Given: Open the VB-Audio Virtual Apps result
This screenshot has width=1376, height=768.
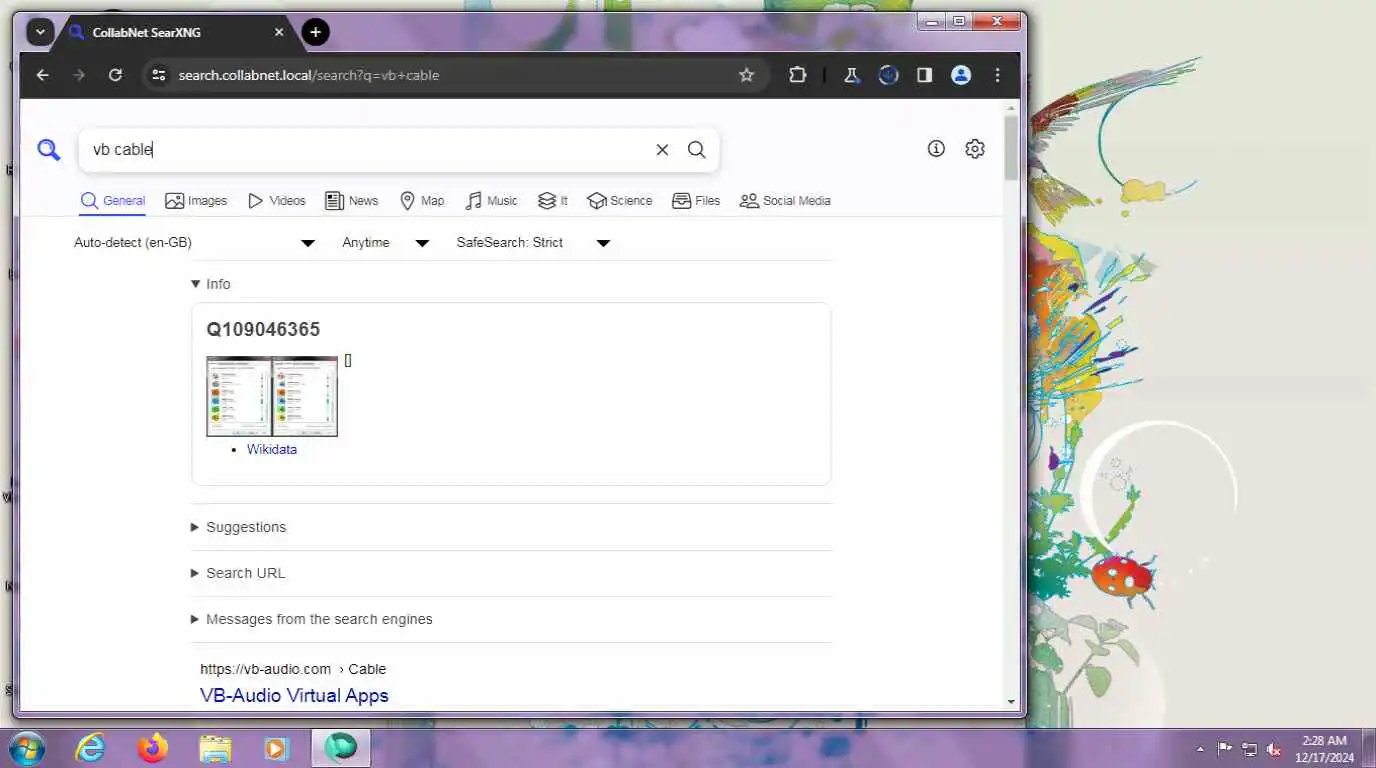Looking at the screenshot, I should click(294, 695).
